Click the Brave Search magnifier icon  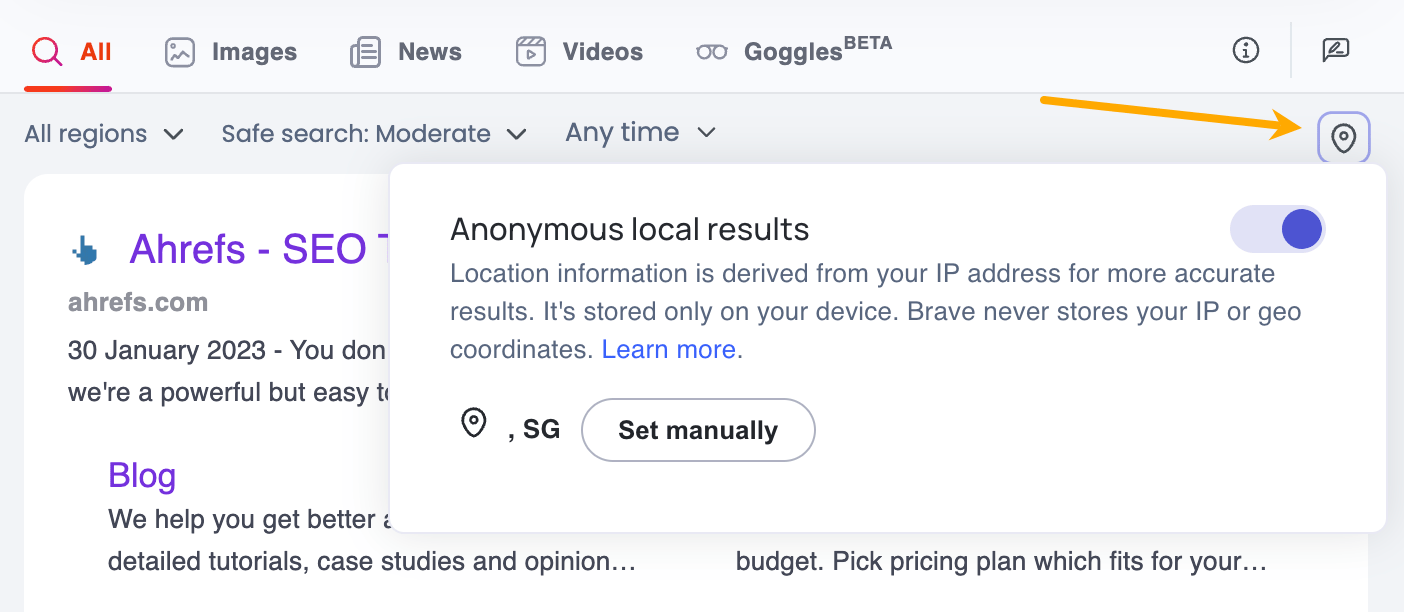(x=45, y=51)
